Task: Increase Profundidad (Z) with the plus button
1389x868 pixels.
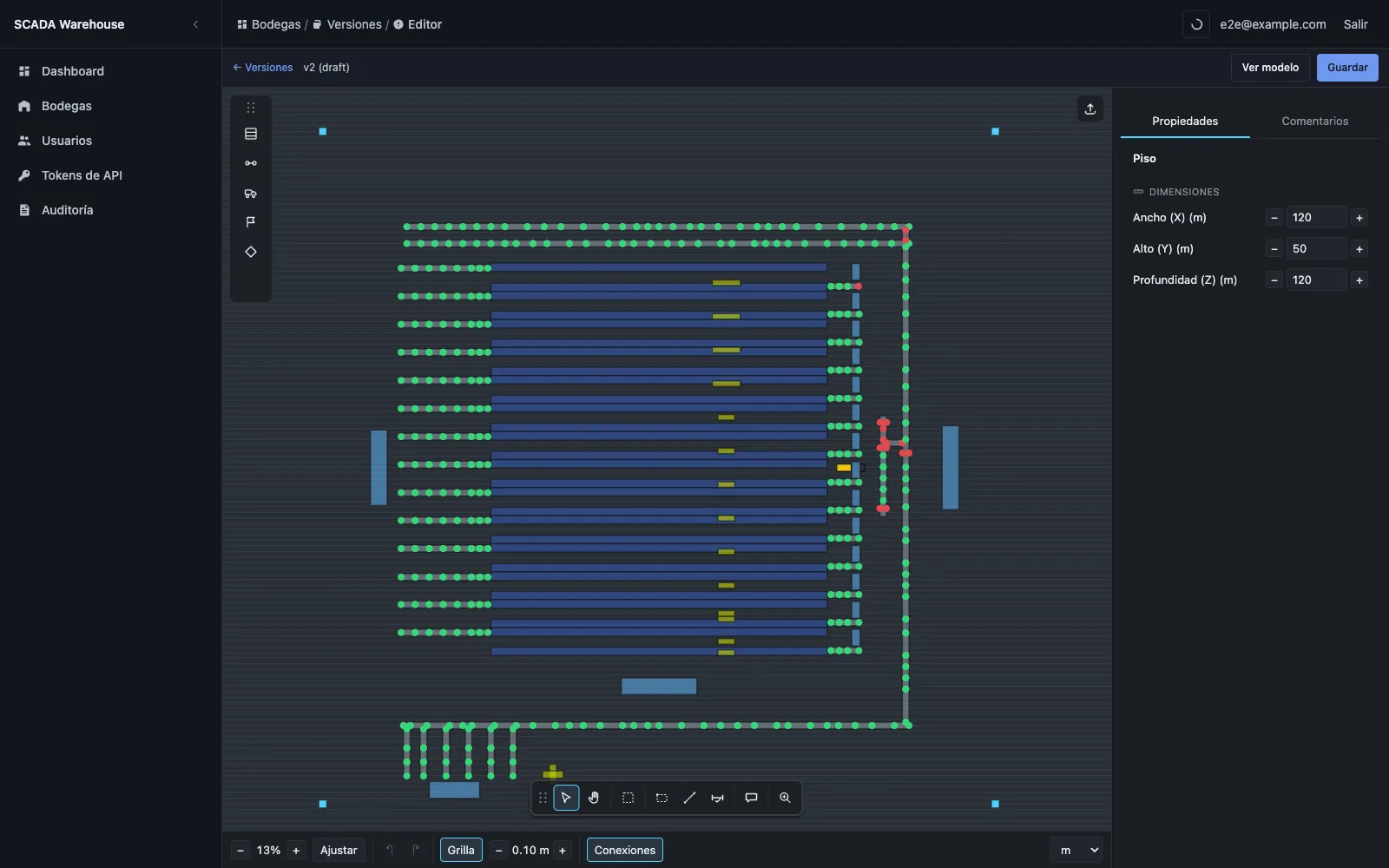Action: tap(1359, 280)
